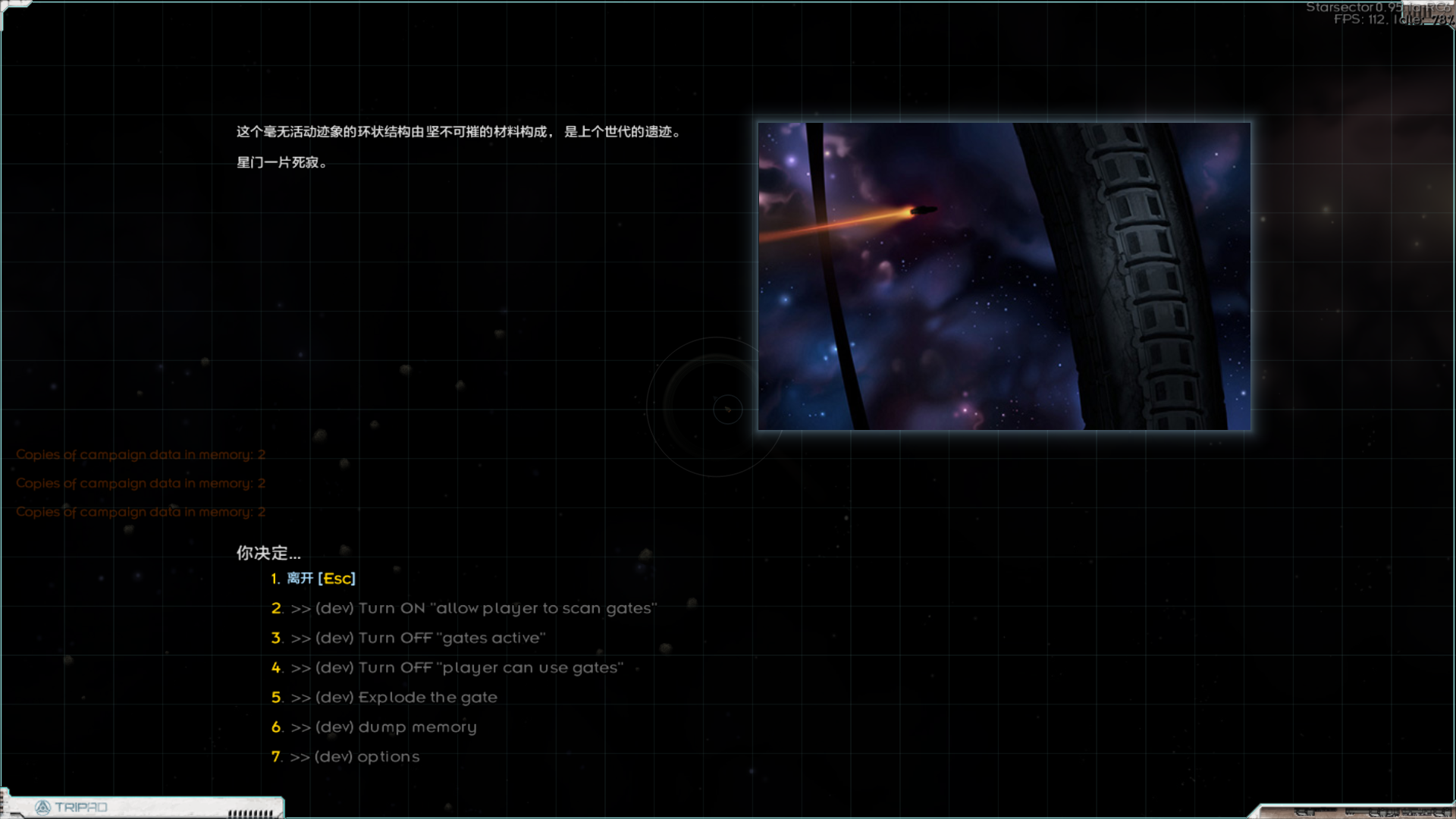
Task: Click the number 2 option marker
Action: tap(276, 608)
